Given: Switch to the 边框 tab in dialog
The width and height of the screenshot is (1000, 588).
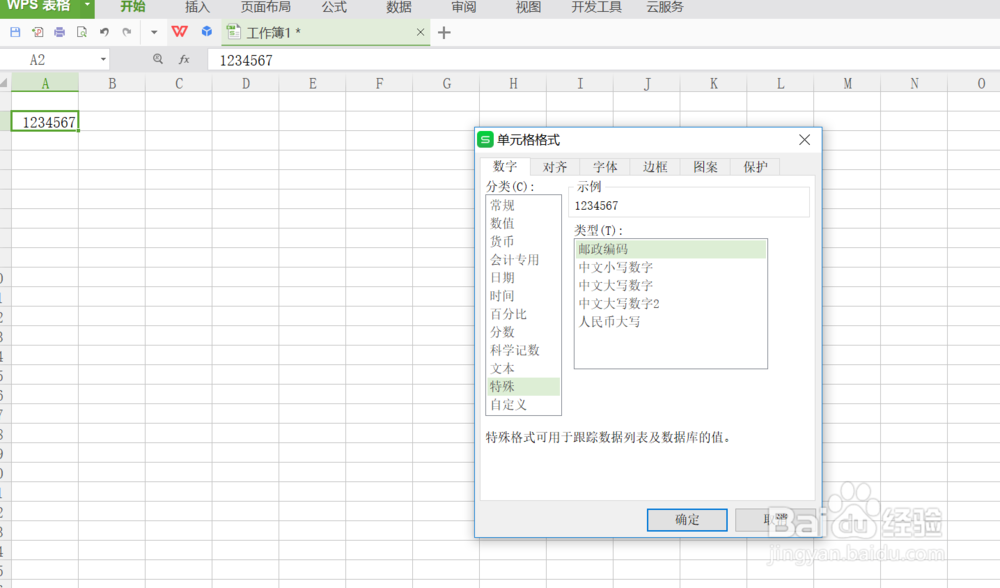Looking at the screenshot, I should [x=655, y=167].
